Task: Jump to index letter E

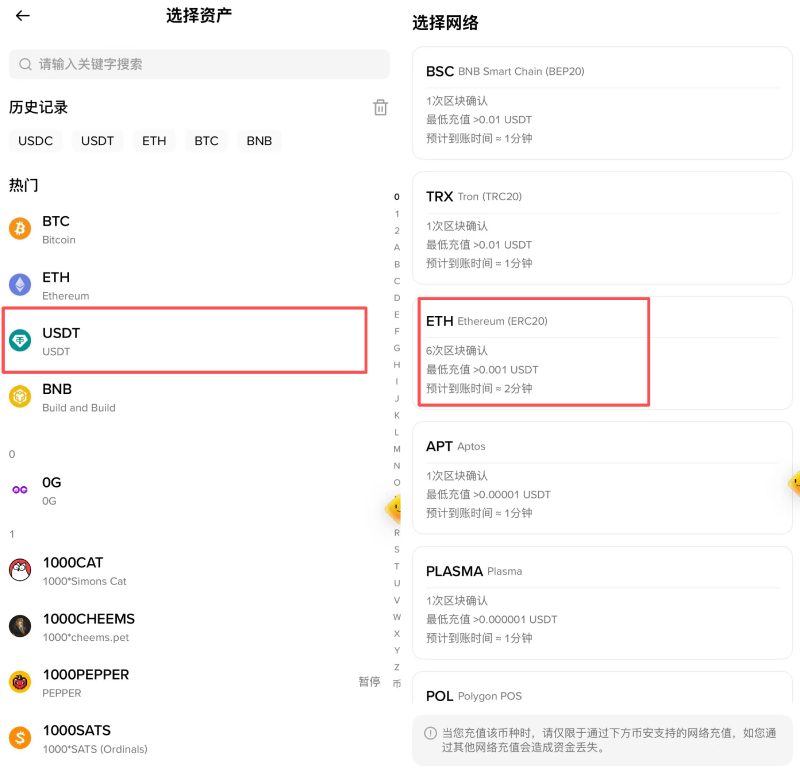Action: [x=396, y=315]
